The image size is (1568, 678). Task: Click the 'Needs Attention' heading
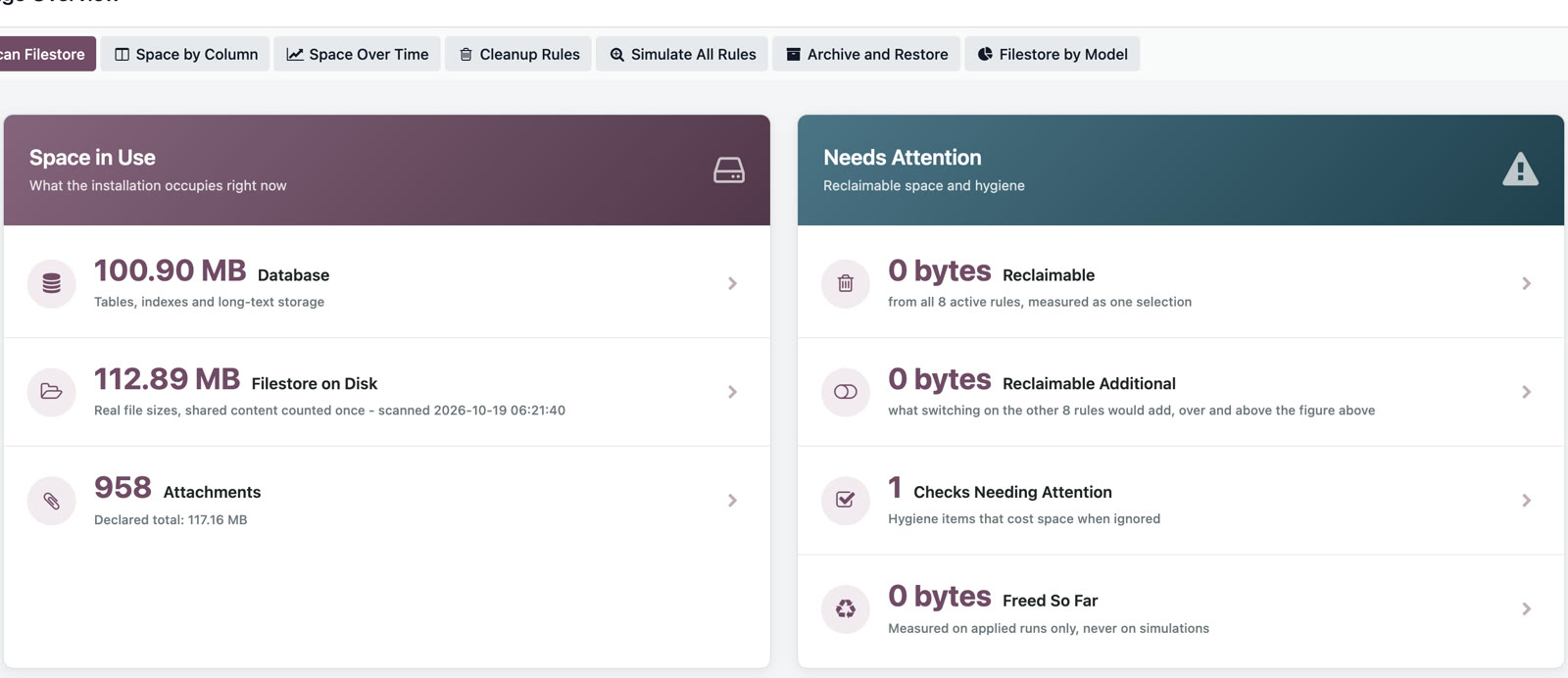pos(903,158)
